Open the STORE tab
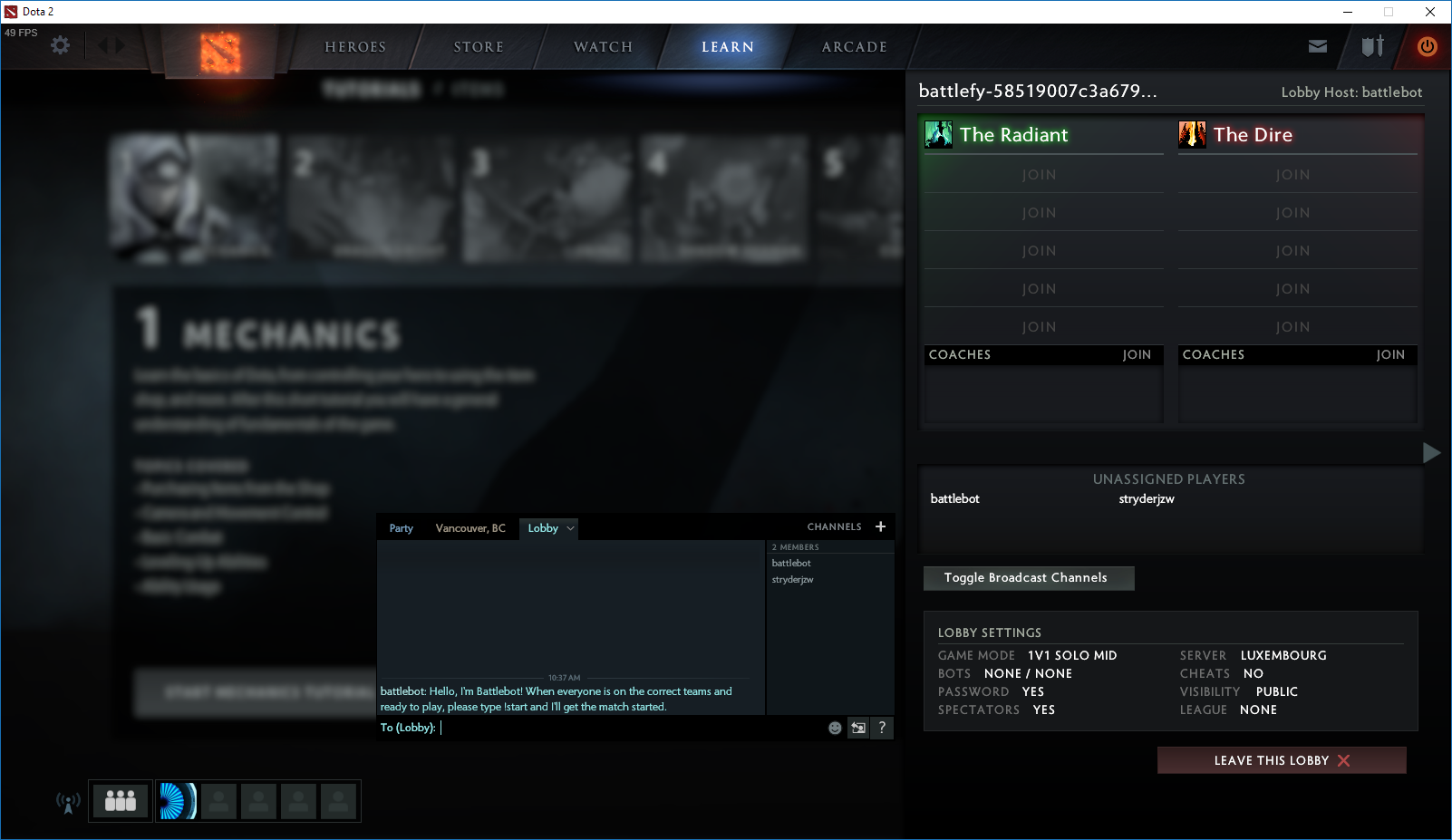Image resolution: width=1452 pixels, height=840 pixels. point(479,47)
